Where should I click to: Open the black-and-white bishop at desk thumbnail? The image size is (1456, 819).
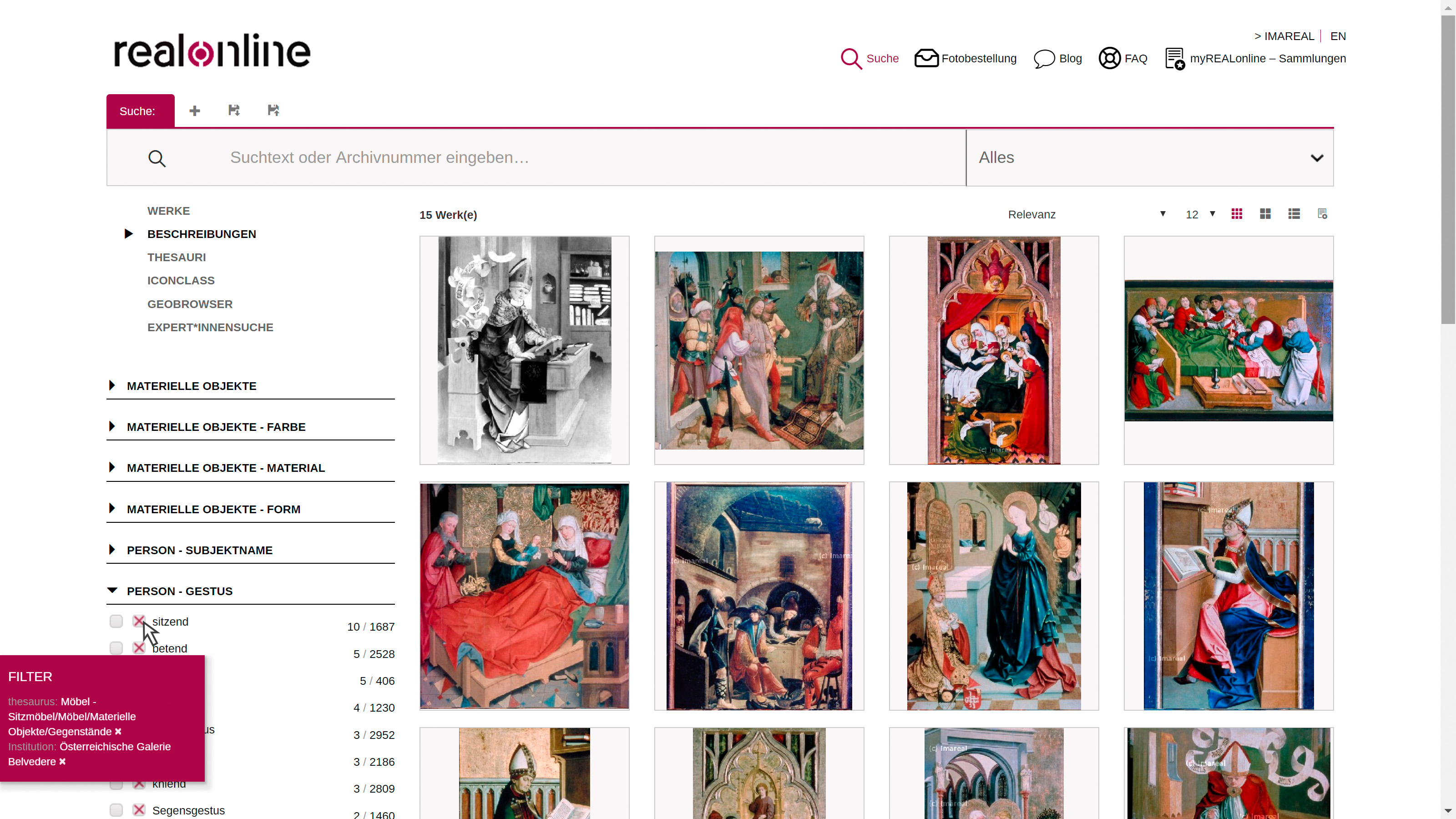tap(524, 350)
